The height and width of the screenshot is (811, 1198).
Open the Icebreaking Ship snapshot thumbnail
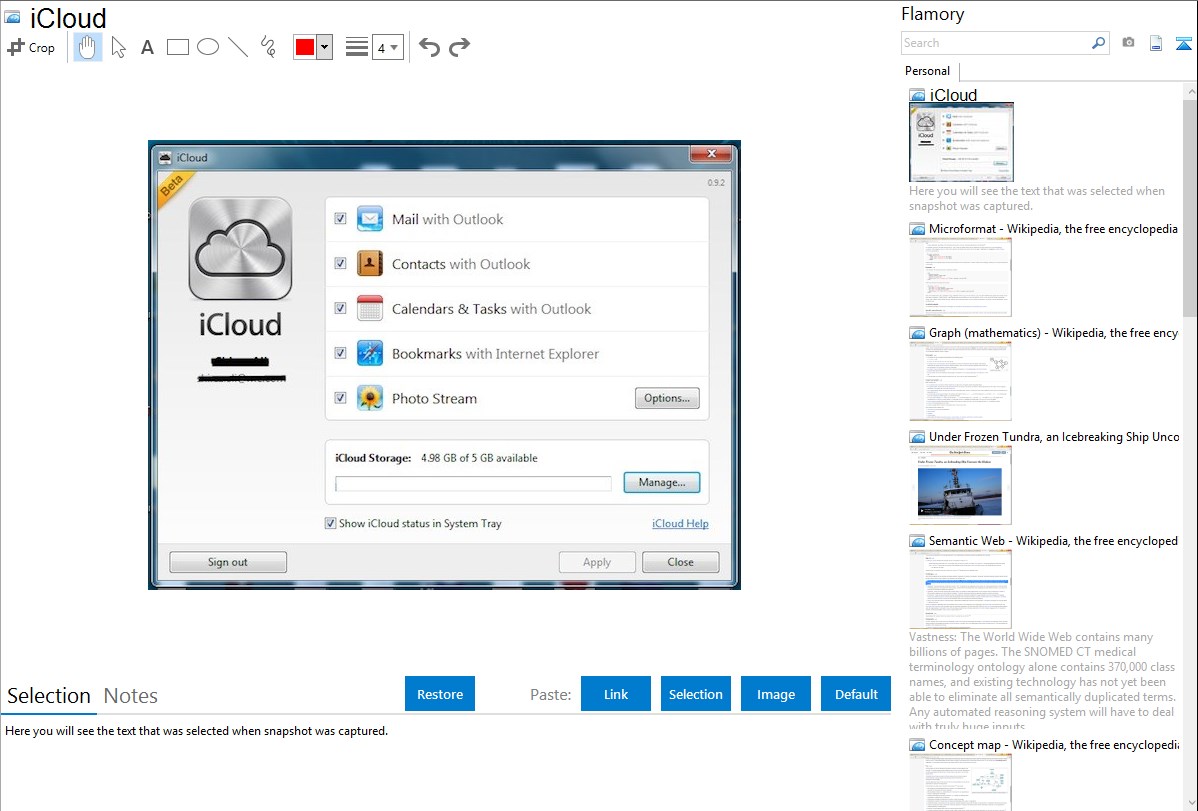960,485
